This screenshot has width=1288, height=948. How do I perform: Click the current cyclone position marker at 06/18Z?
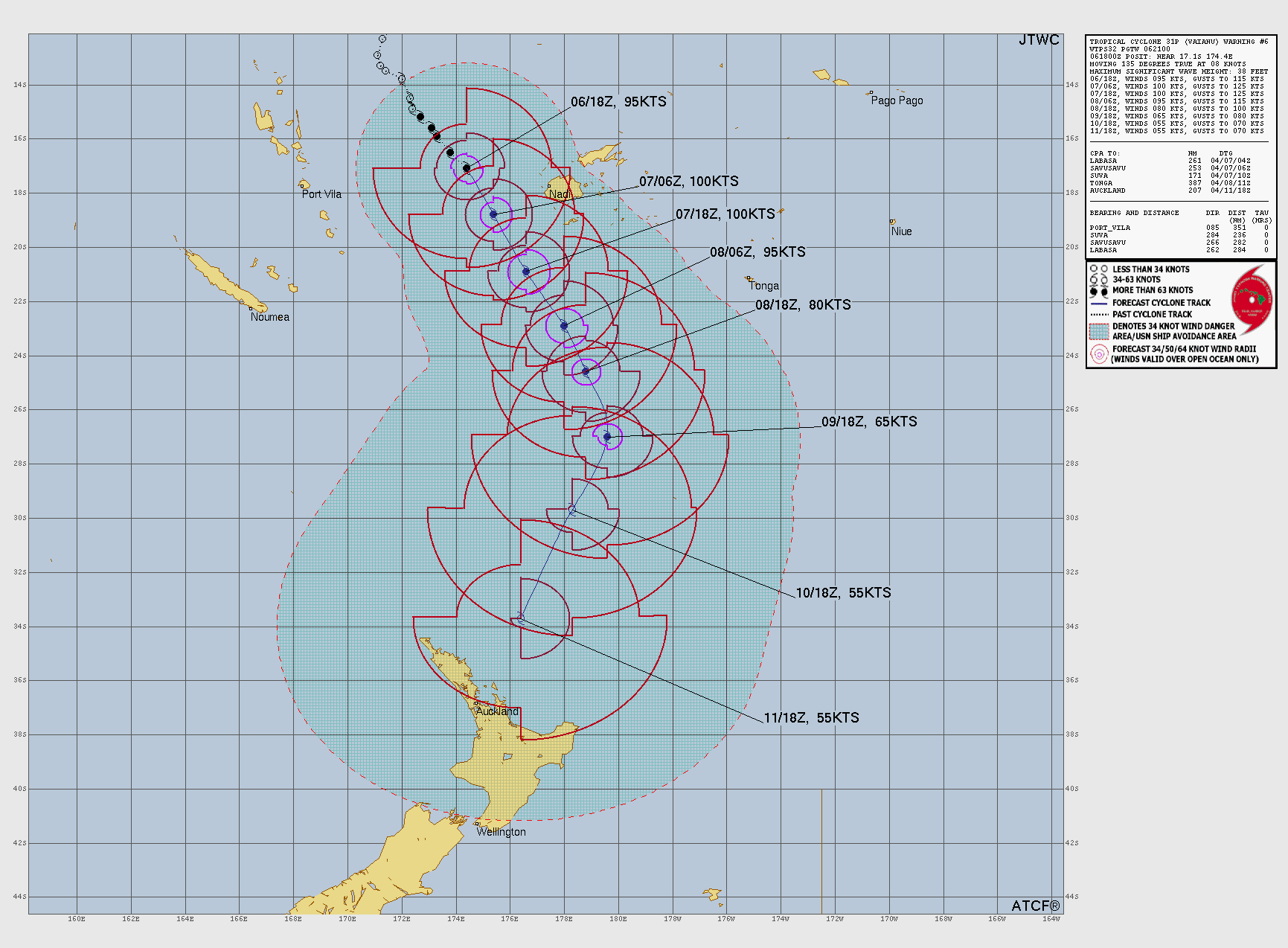click(x=467, y=168)
